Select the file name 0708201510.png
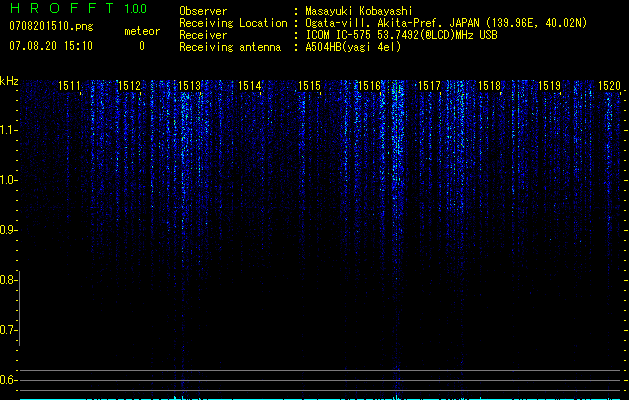The image size is (629, 400). pos(51,27)
